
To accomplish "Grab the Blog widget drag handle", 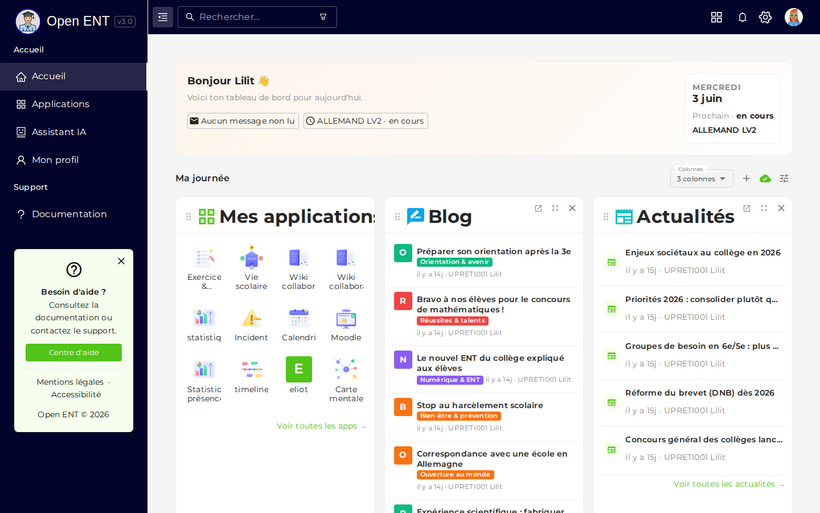I will pos(397,216).
